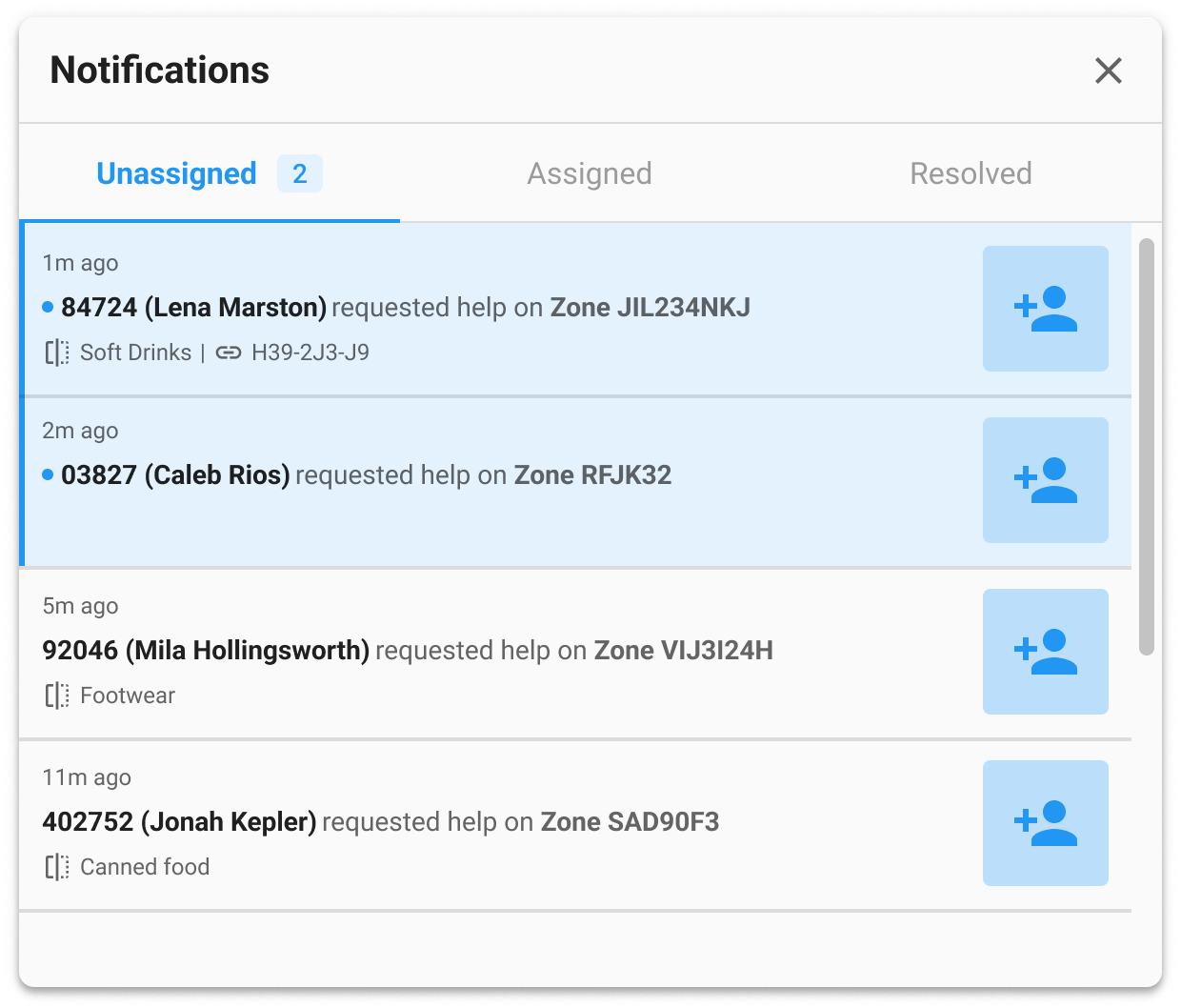The image size is (1181, 1008).
Task: Open the Resolved tab
Action: (971, 173)
